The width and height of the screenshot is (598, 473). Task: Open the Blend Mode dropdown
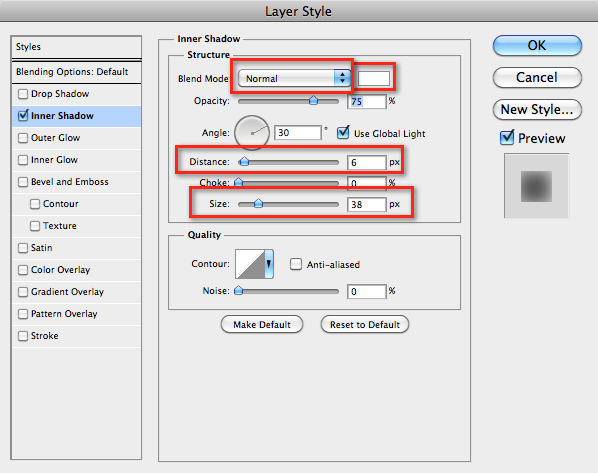(294, 78)
